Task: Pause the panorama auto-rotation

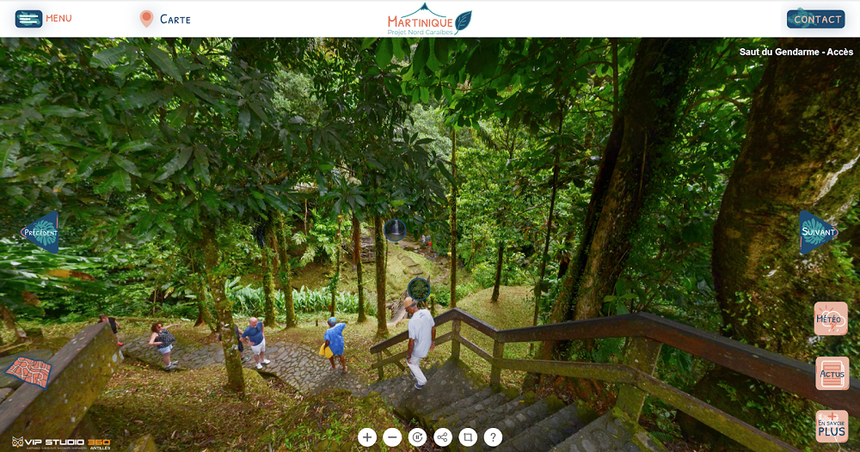Action: (417, 437)
